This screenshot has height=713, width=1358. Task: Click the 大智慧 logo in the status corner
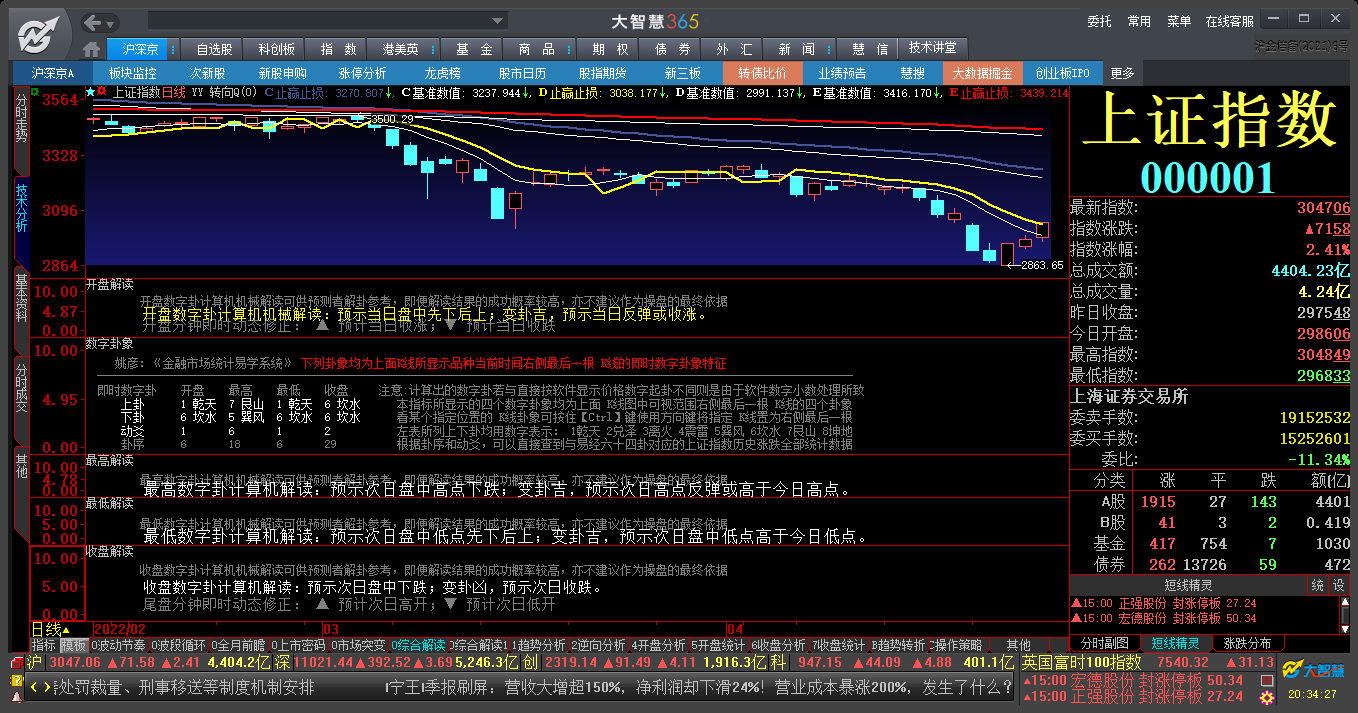click(x=1312, y=668)
